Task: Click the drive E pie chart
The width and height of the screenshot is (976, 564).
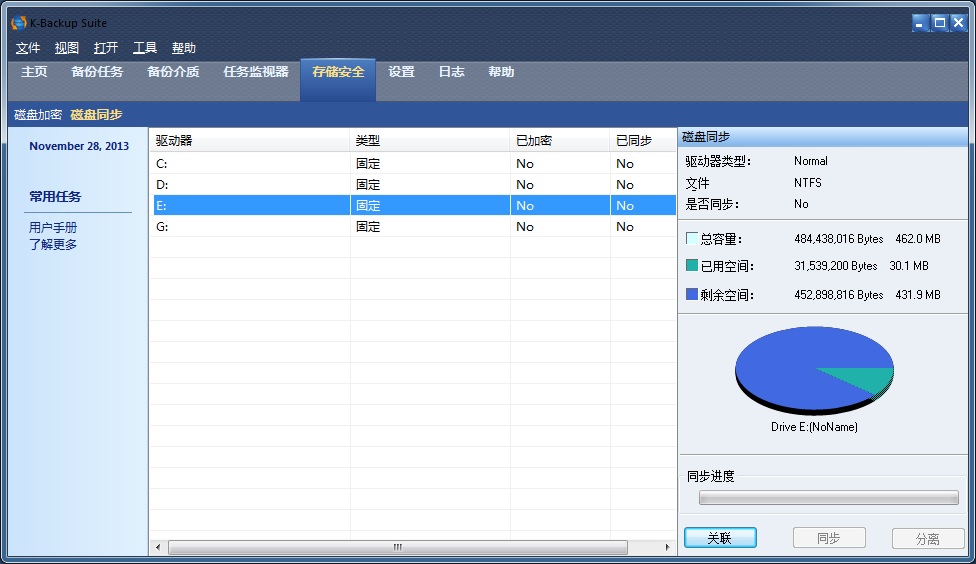Action: [x=814, y=370]
